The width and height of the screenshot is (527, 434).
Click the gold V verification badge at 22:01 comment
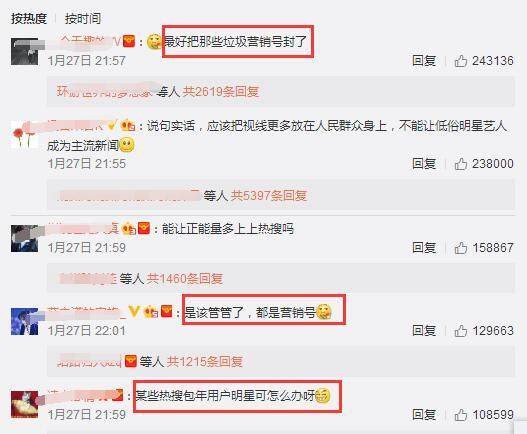[x=134, y=312]
